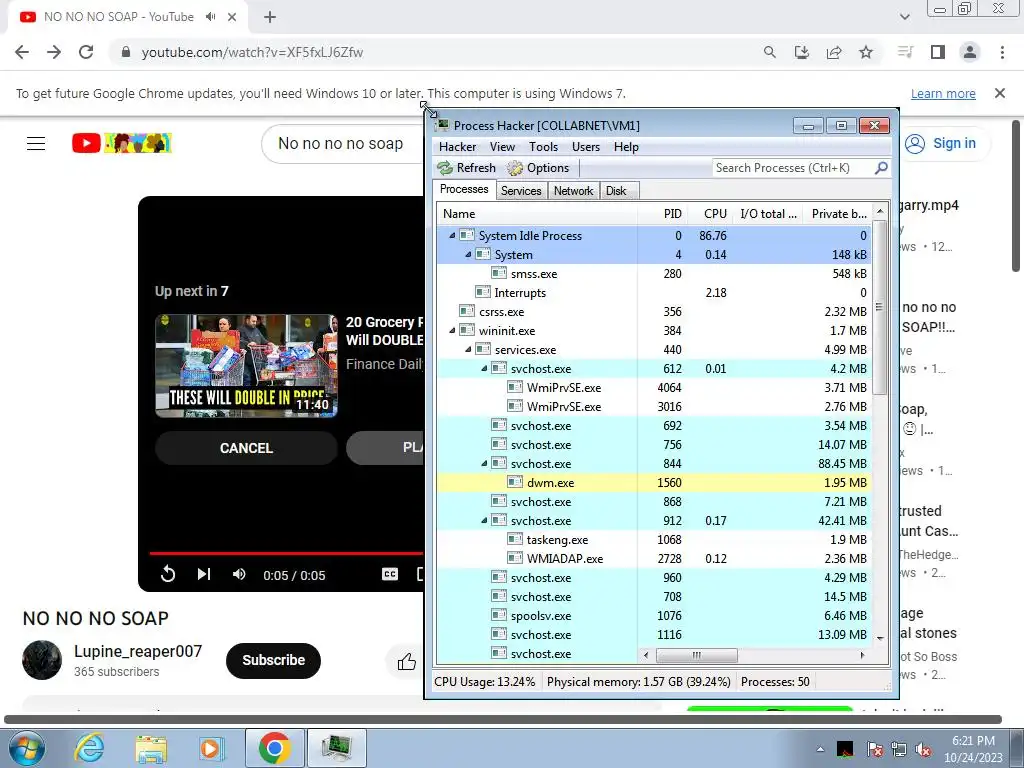Click in Search Processes field
Viewport: 1024px width, 768px height.
793,168
